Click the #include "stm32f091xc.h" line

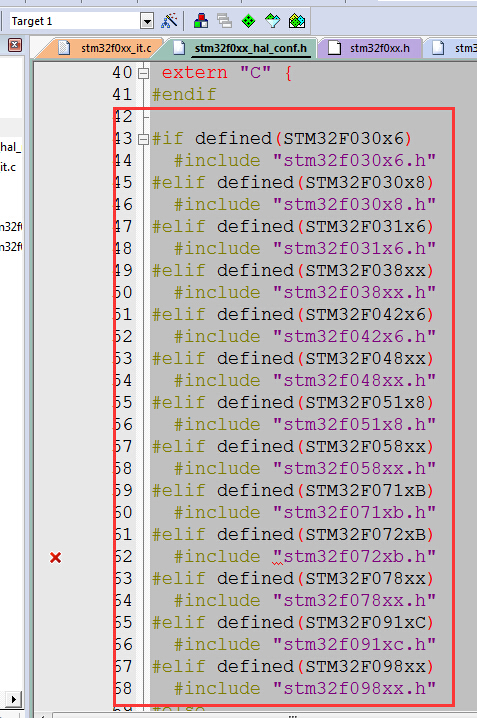point(304,644)
